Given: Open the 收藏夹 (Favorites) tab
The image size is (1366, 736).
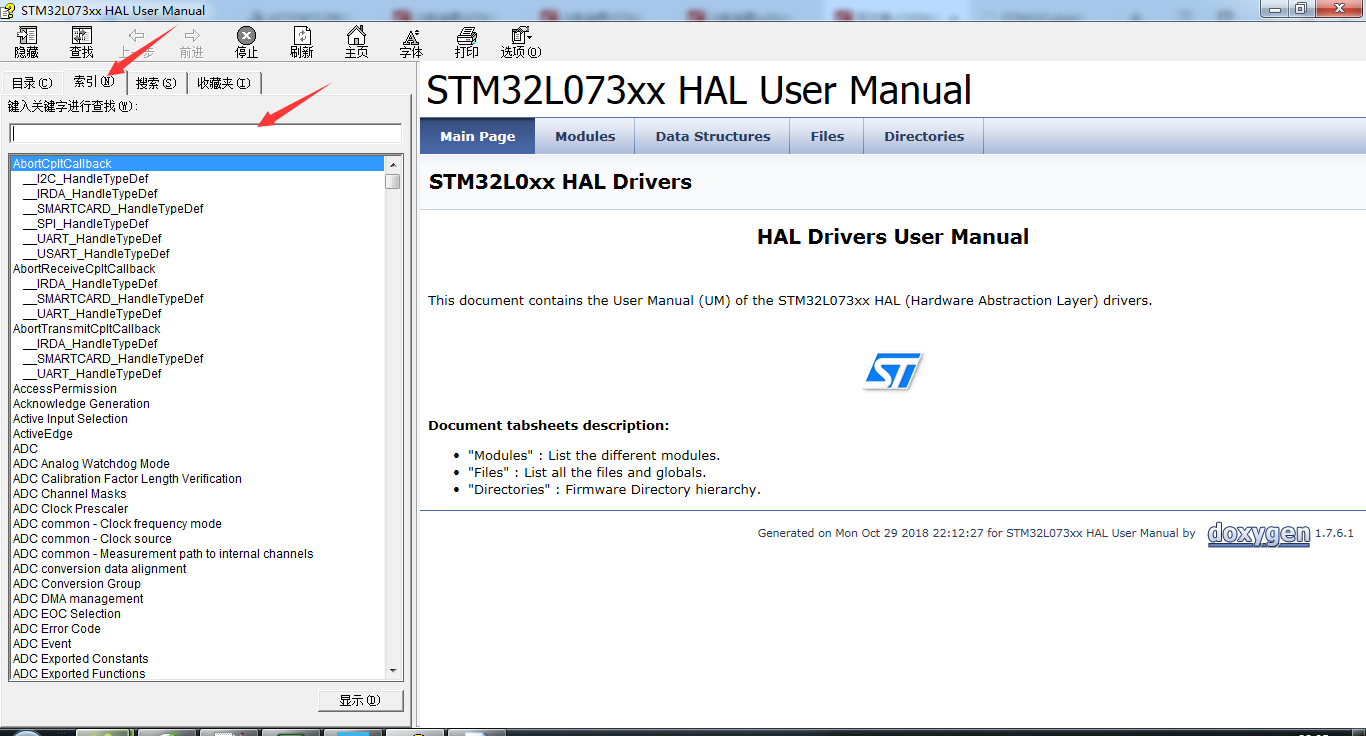Looking at the screenshot, I should click(x=223, y=83).
